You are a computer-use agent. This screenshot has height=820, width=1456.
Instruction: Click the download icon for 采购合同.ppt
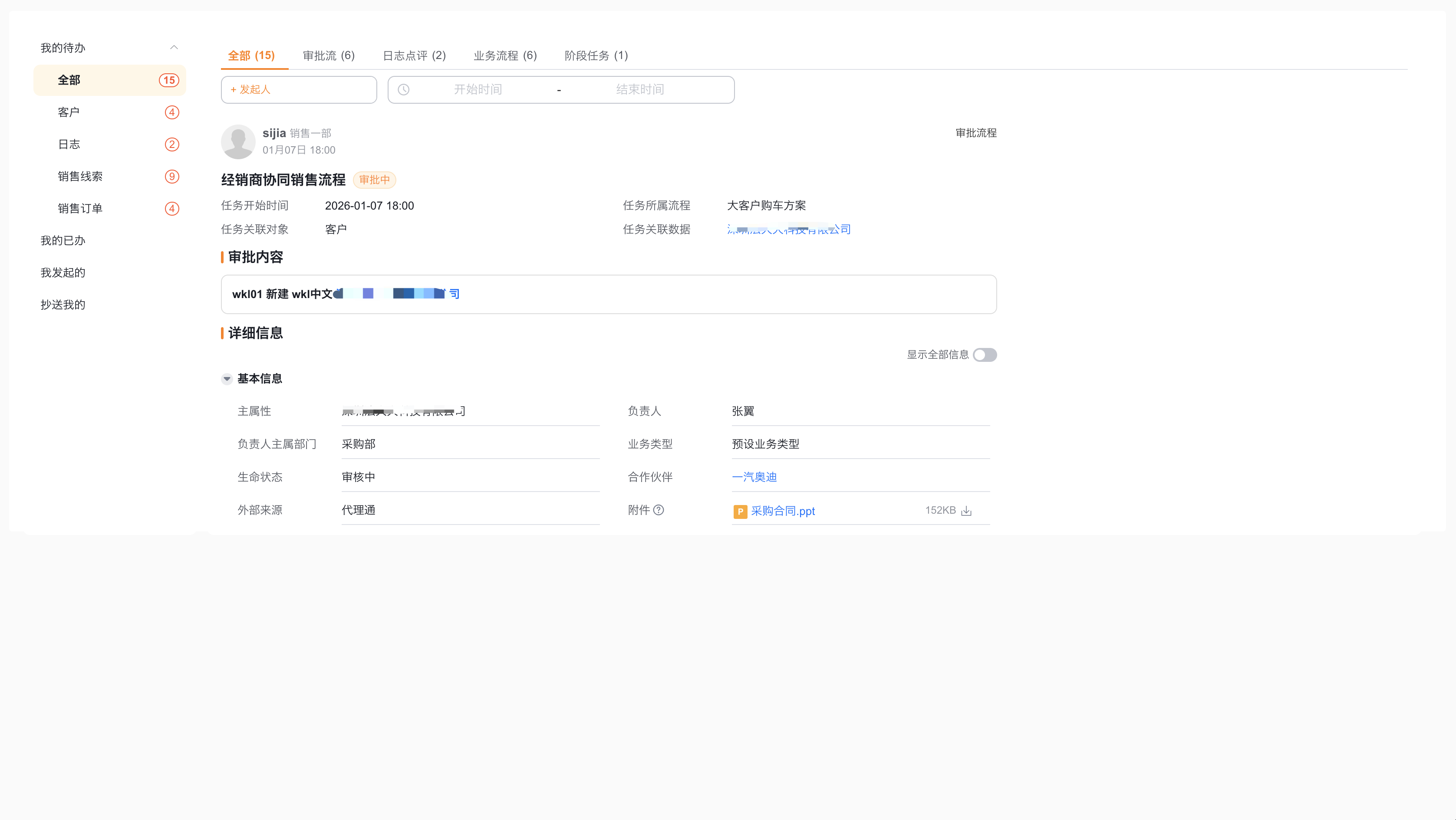coord(966,511)
